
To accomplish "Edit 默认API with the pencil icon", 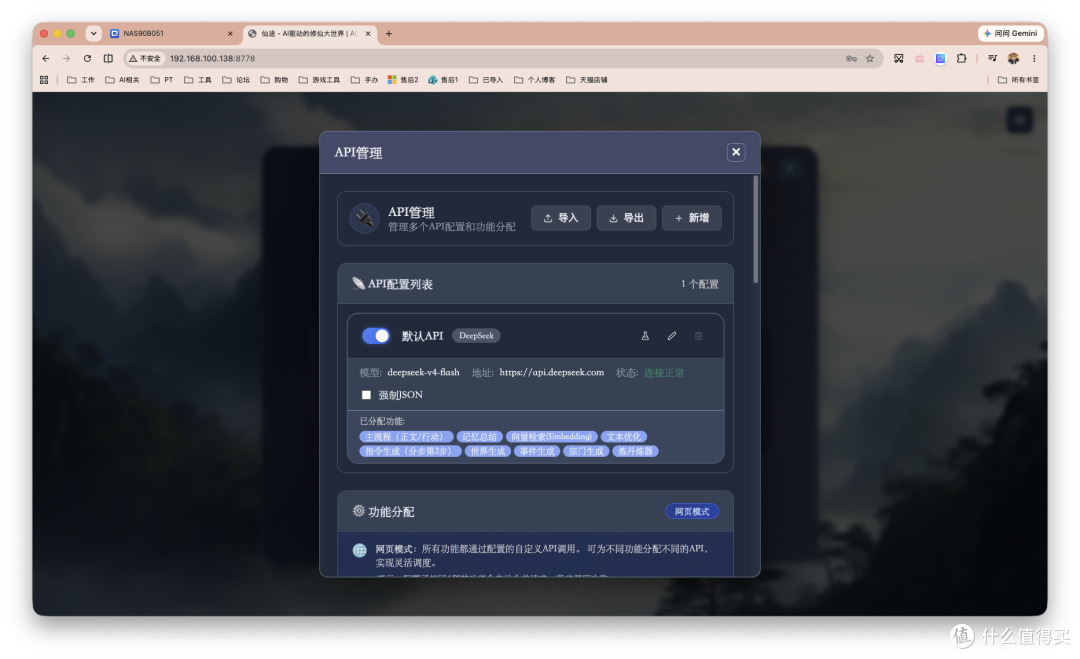I will coord(672,335).
